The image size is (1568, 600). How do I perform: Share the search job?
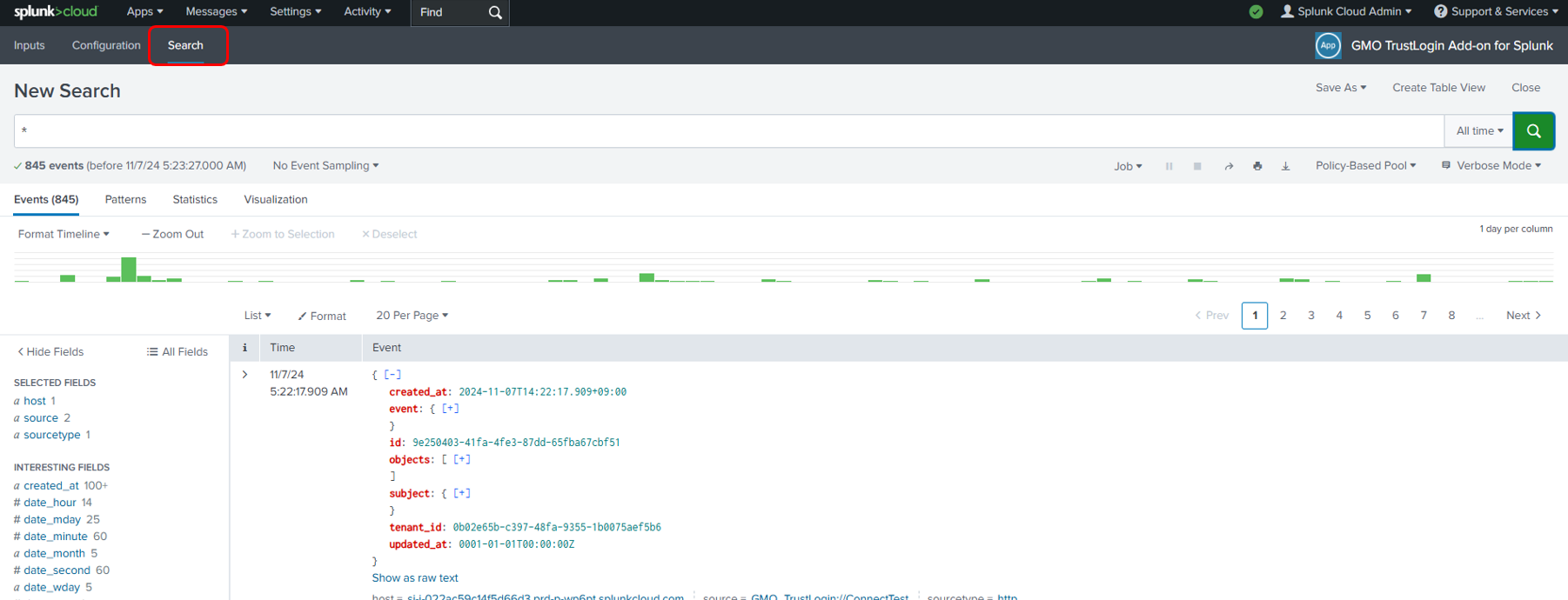[1229, 166]
